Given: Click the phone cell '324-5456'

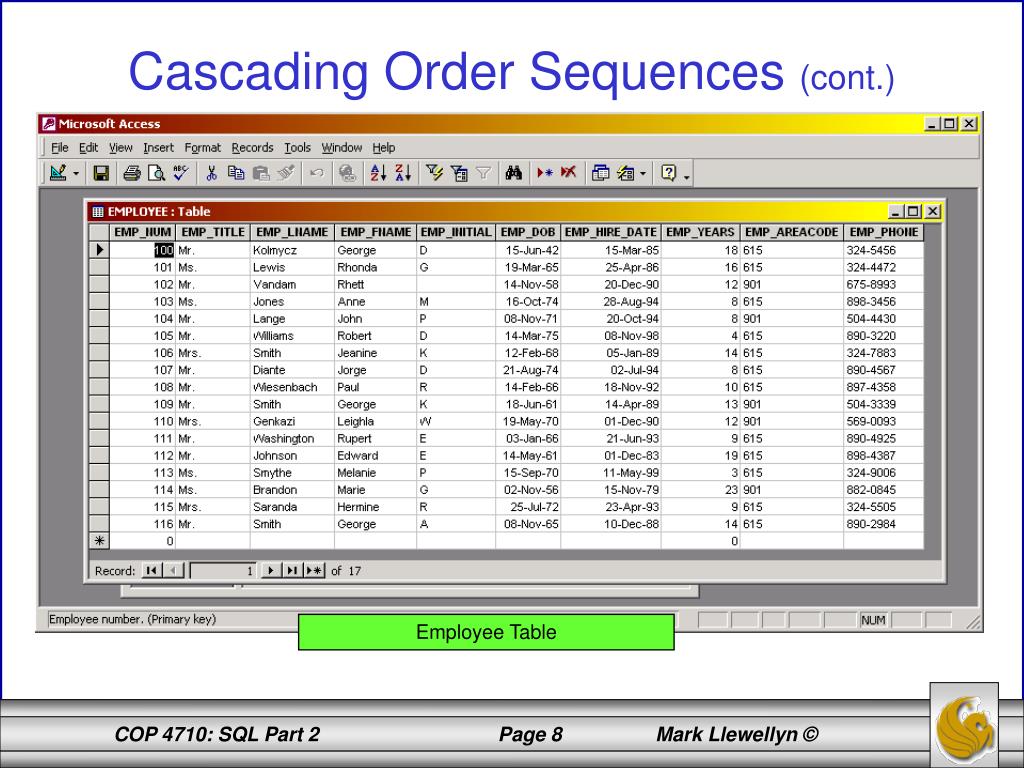Looking at the screenshot, I should (x=883, y=250).
